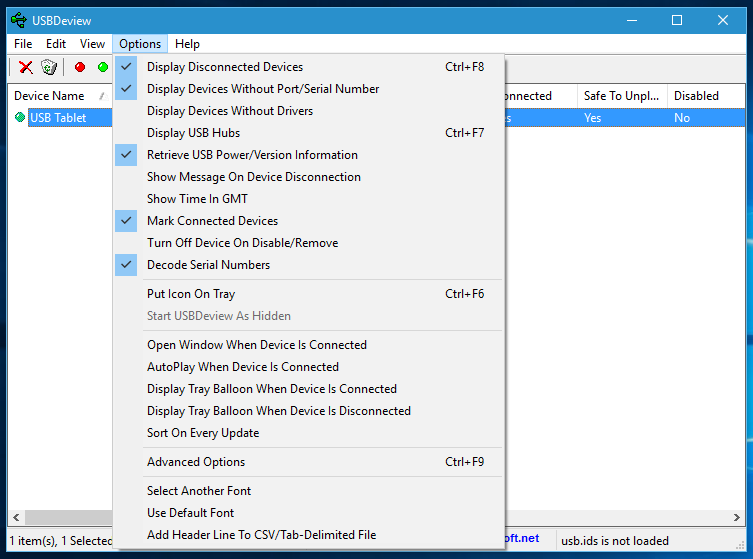Toggle Display Devices Without Port/Serial Number
This screenshot has width=753, height=559.
point(309,89)
